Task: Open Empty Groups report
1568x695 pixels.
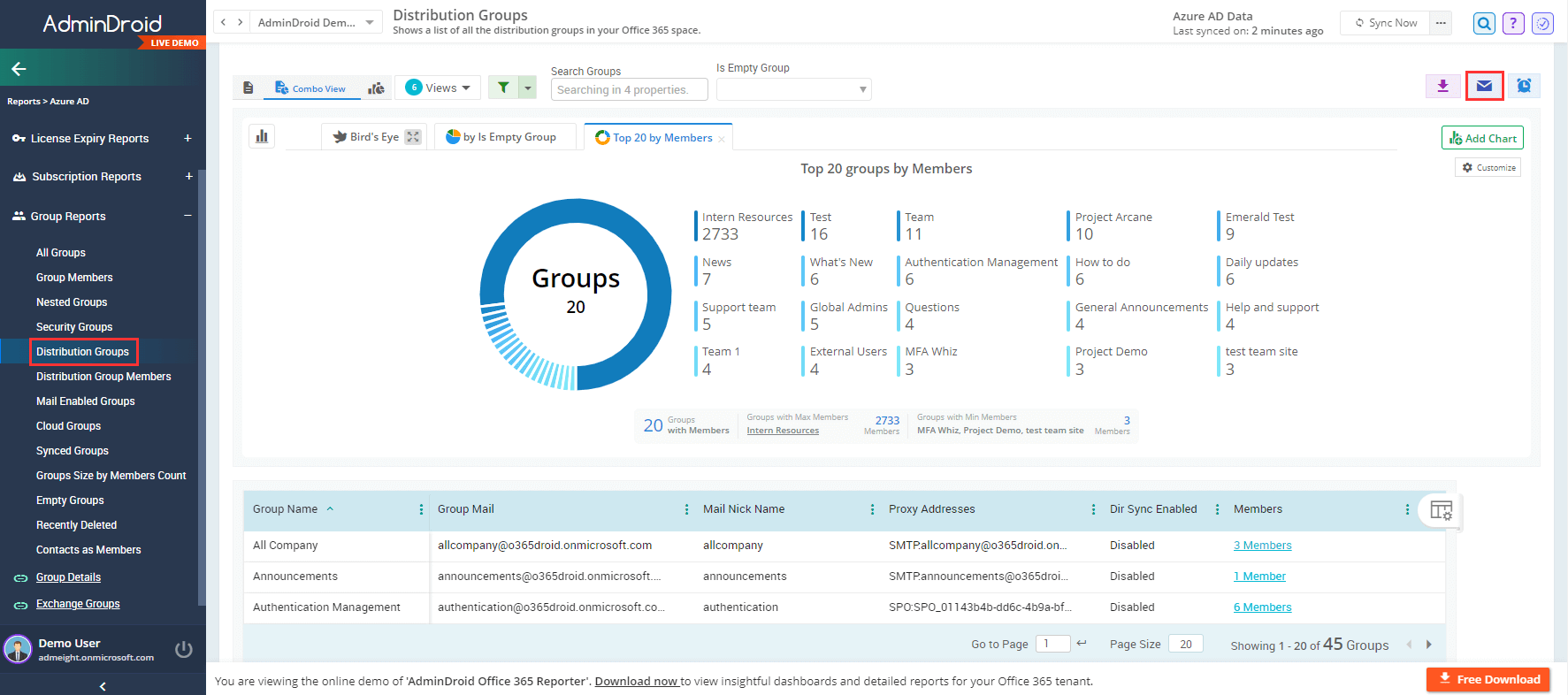Action: click(x=70, y=500)
